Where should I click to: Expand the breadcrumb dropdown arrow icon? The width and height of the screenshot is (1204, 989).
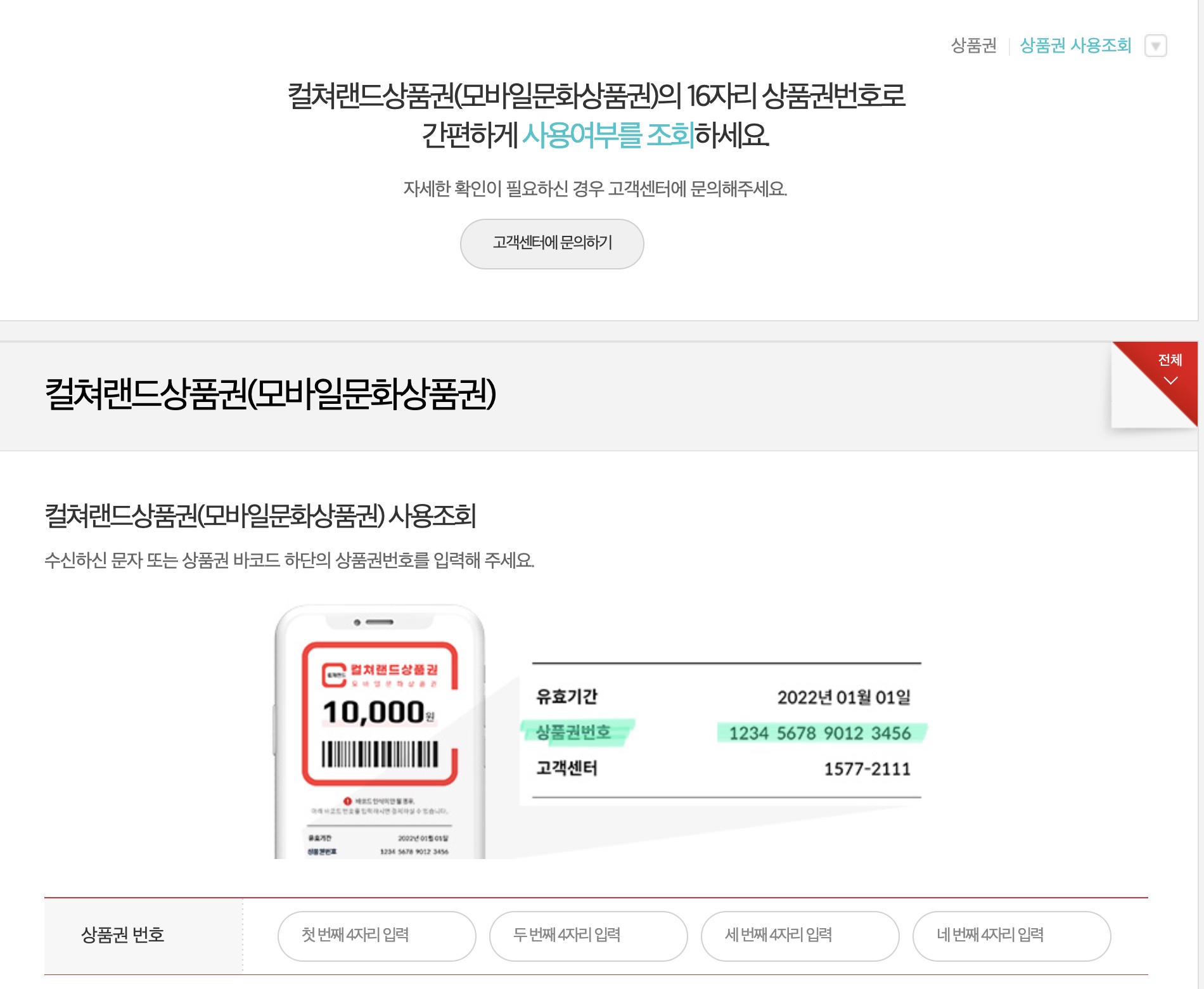click(1155, 46)
